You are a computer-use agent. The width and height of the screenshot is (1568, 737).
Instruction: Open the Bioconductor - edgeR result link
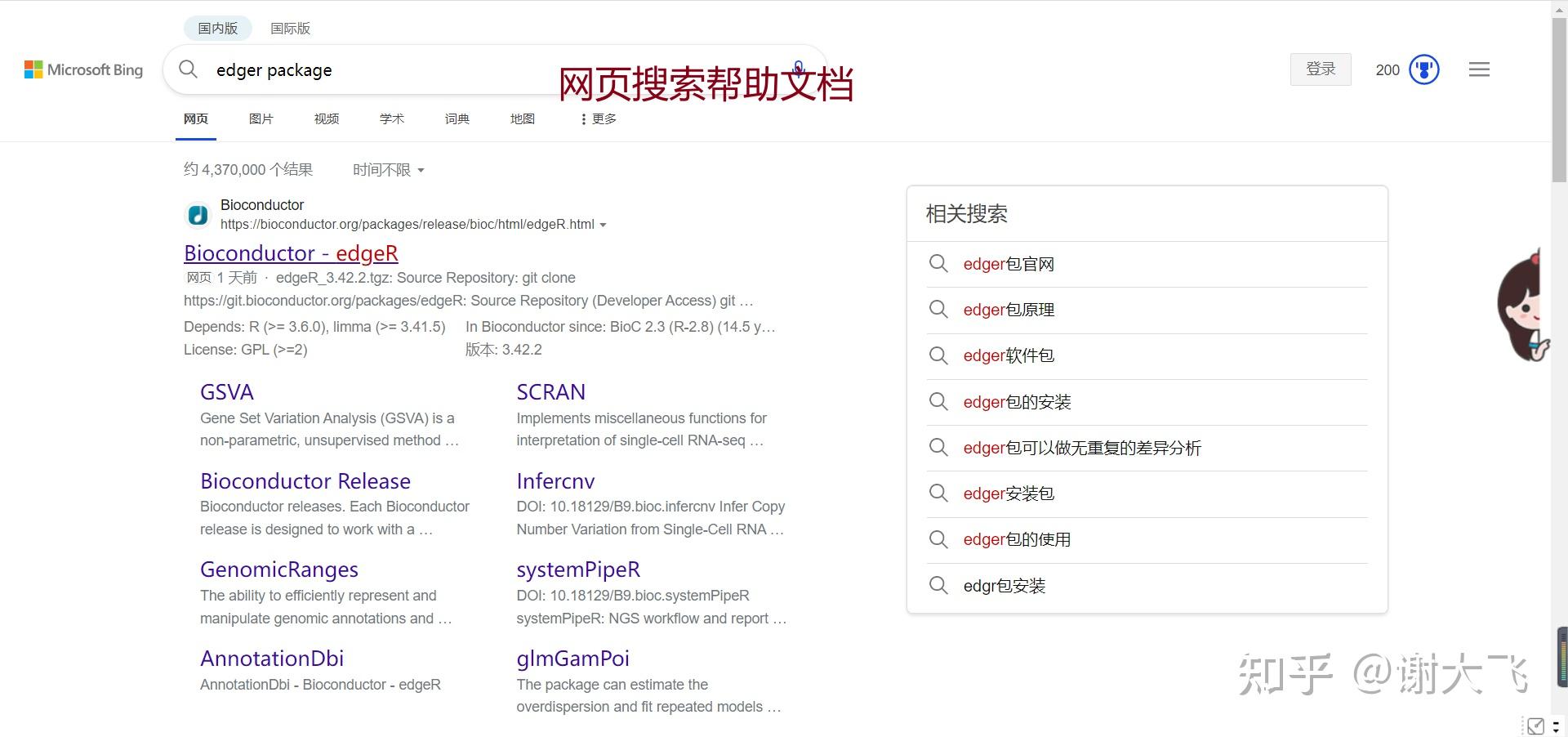291,253
